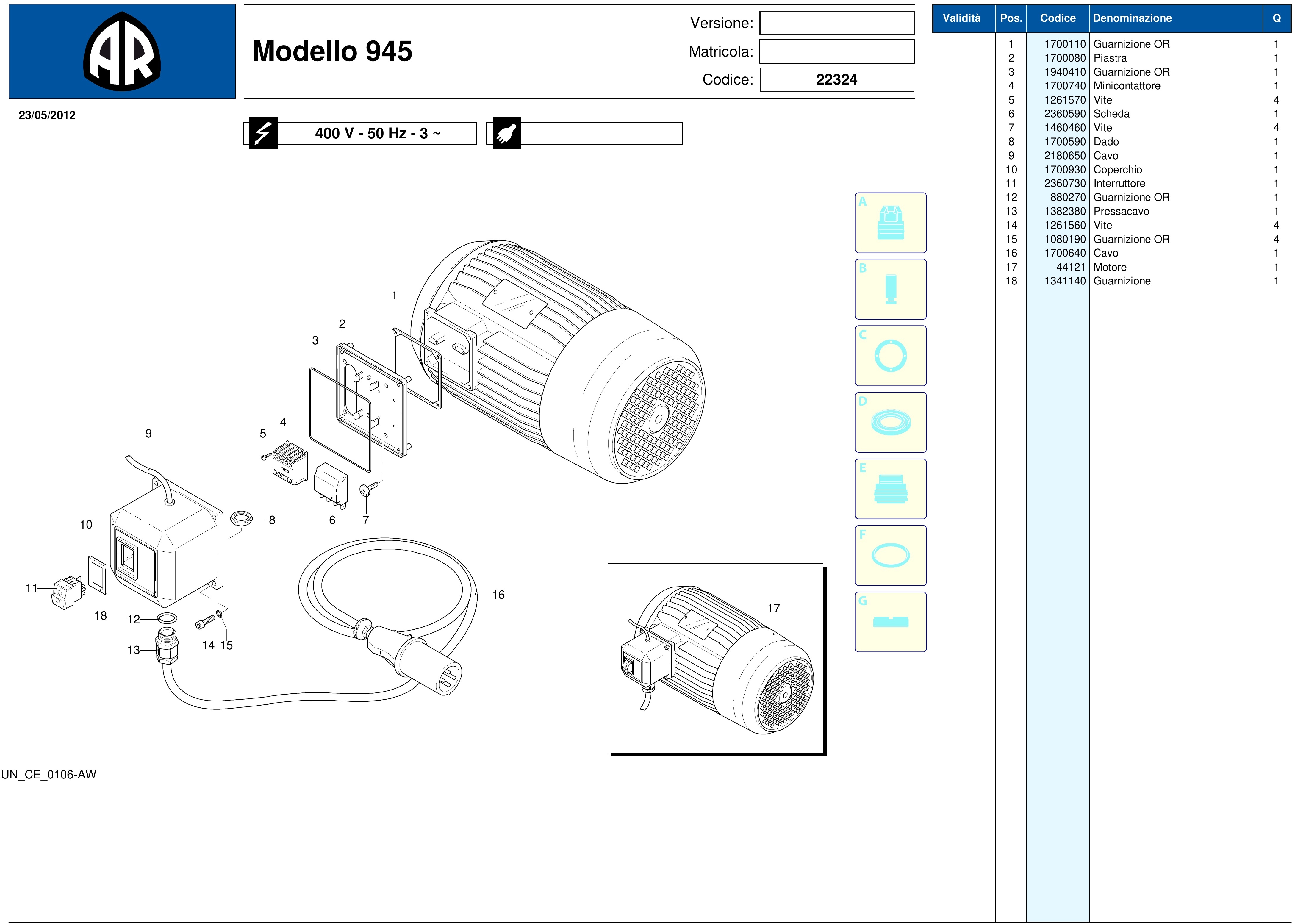This screenshot has width=1295, height=924.
Task: Select the Motore 44121 parts row
Action: [1110, 268]
